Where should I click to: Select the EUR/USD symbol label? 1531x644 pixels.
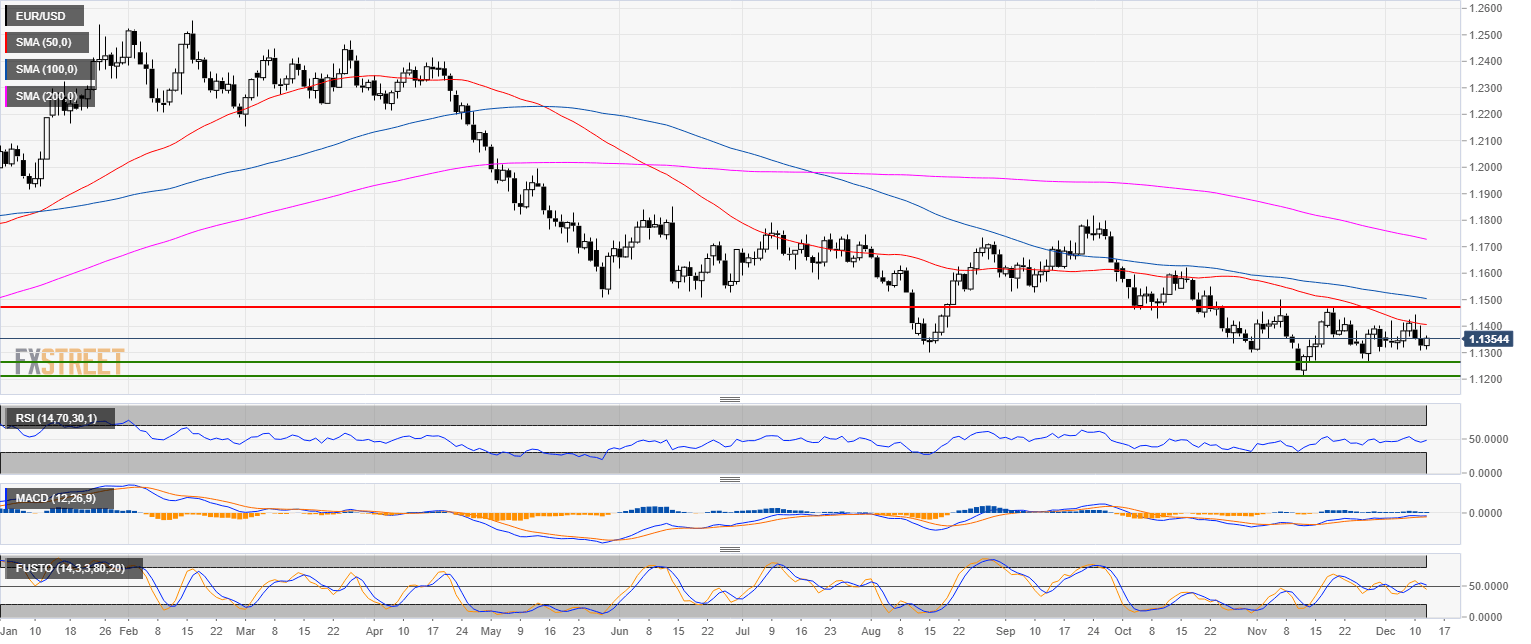pyautogui.click(x=43, y=17)
